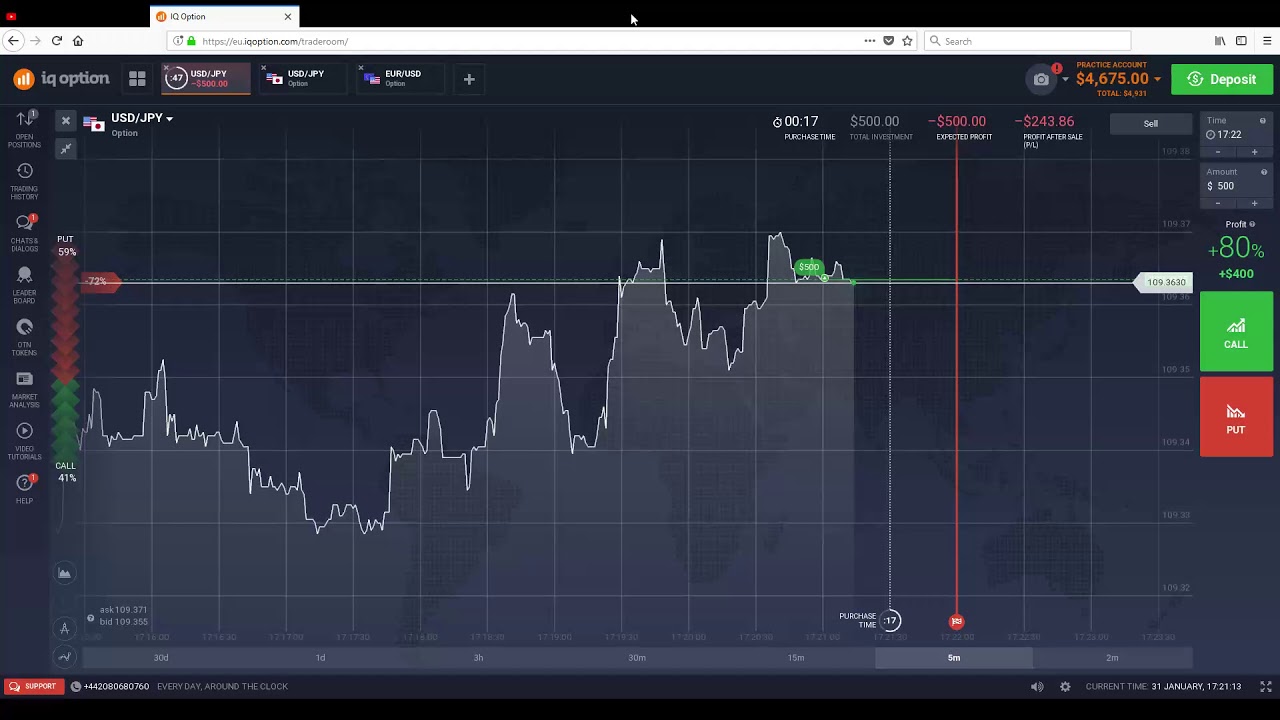Open Chats & Dialogs panel
The image size is (1280, 720).
(24, 233)
